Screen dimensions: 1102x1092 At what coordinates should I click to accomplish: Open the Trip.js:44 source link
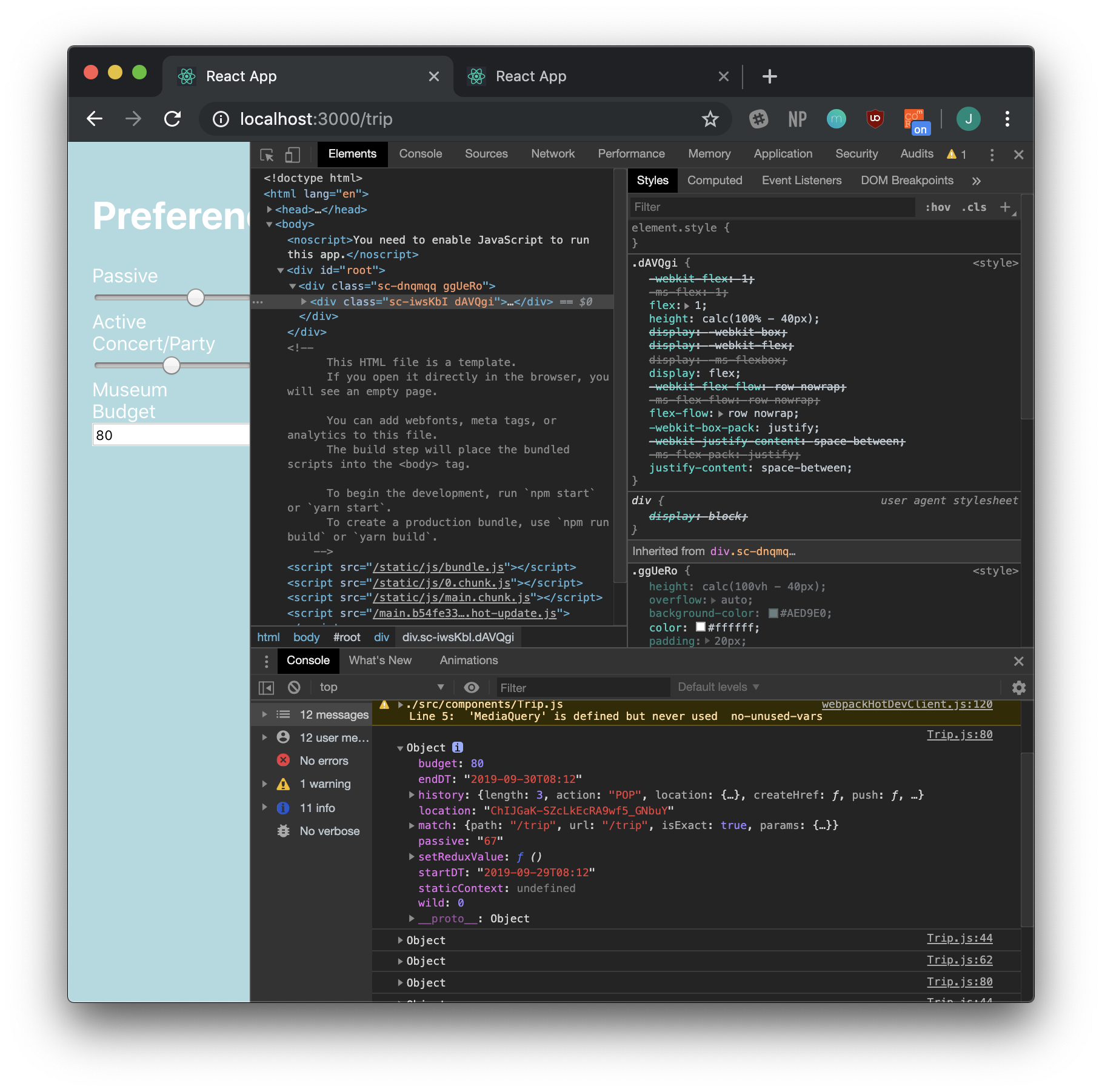(960, 939)
